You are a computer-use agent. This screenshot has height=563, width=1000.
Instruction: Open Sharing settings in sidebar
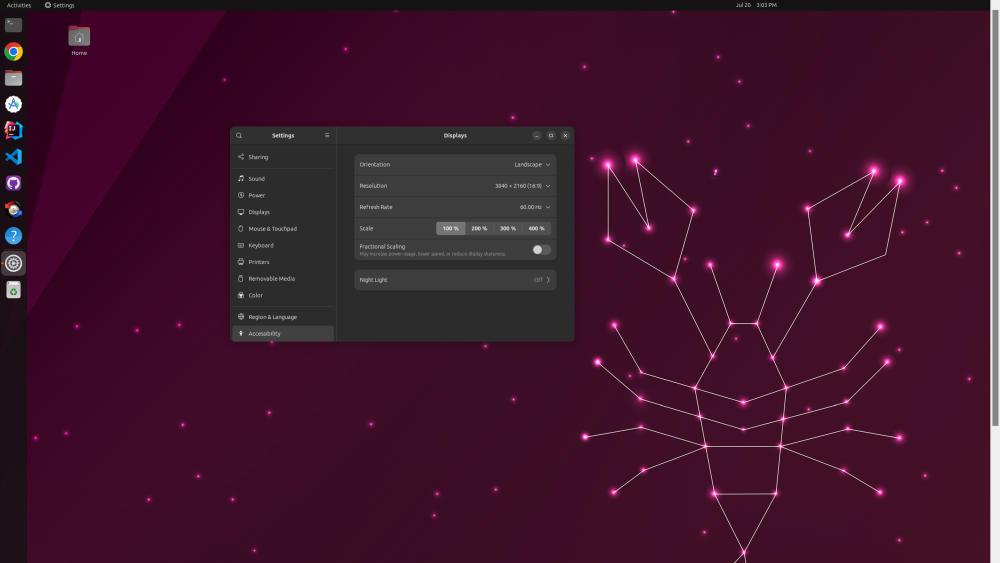coord(283,157)
